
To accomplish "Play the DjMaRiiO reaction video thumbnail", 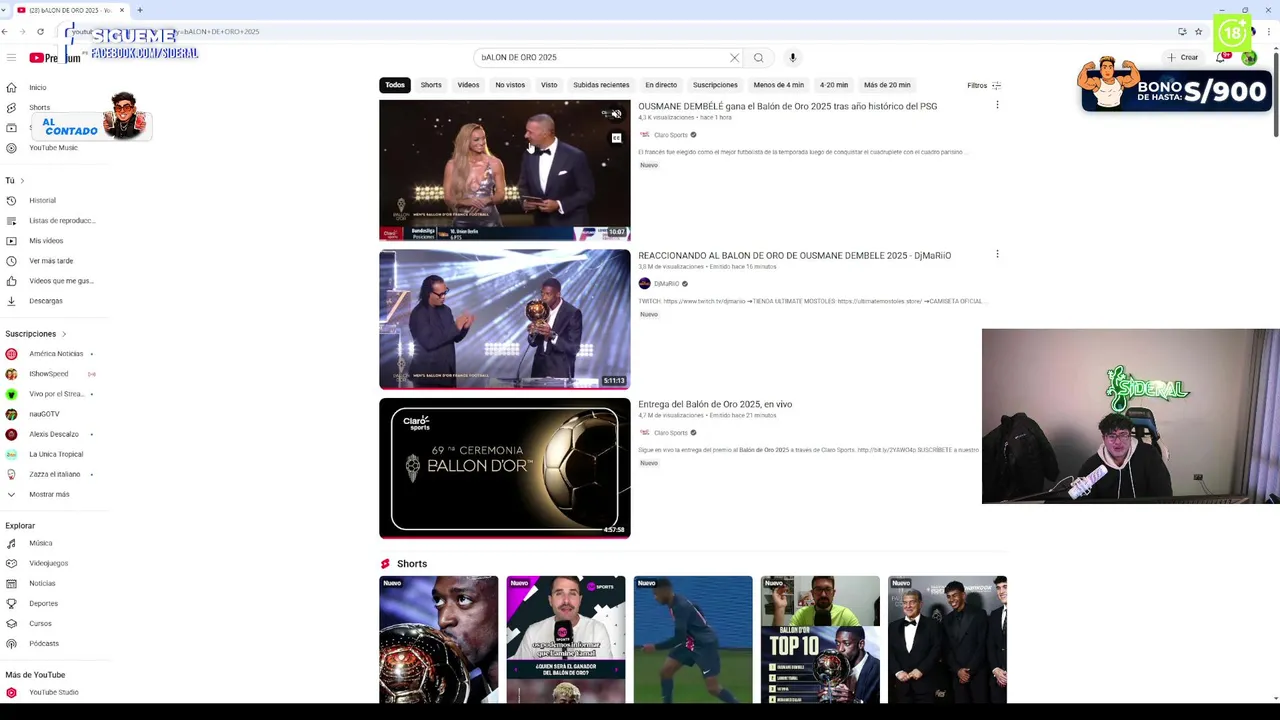I will [x=505, y=319].
